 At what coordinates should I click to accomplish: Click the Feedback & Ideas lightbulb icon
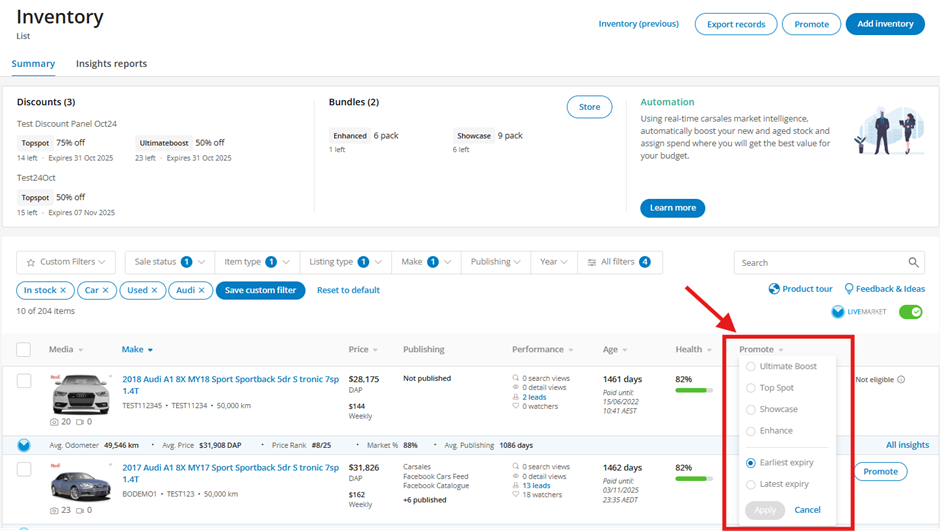849,289
